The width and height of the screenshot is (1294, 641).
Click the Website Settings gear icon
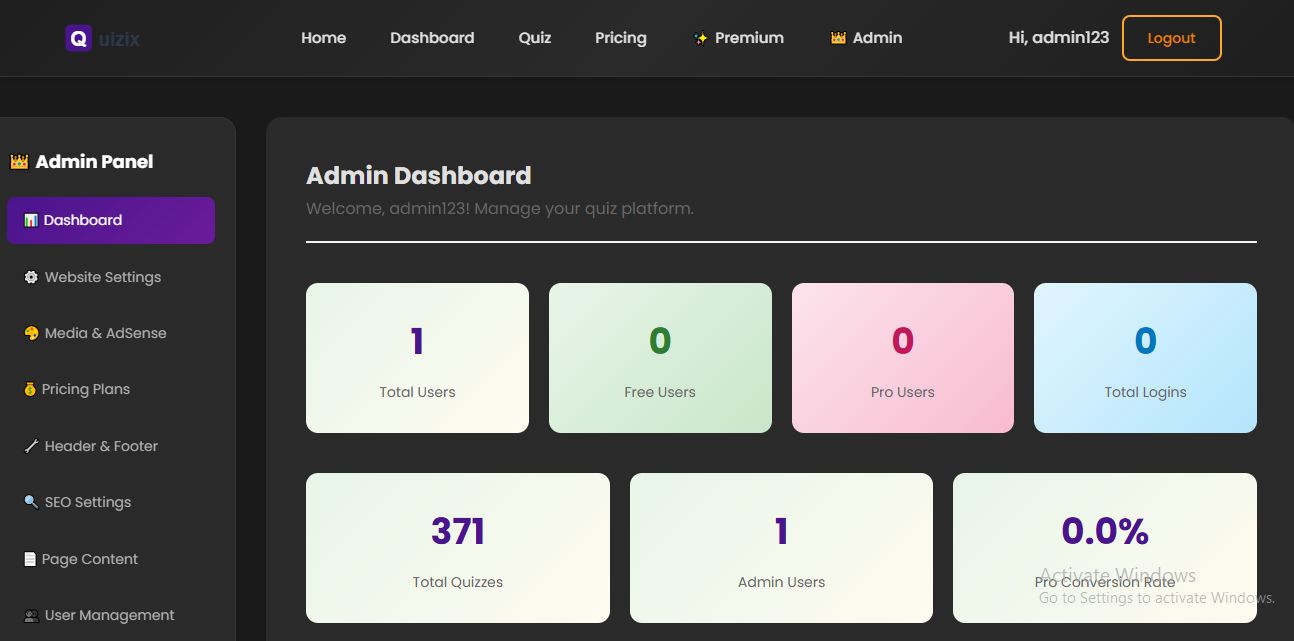tap(31, 277)
